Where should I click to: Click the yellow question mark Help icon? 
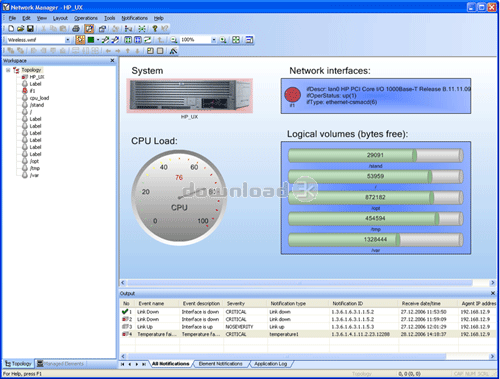click(x=155, y=29)
